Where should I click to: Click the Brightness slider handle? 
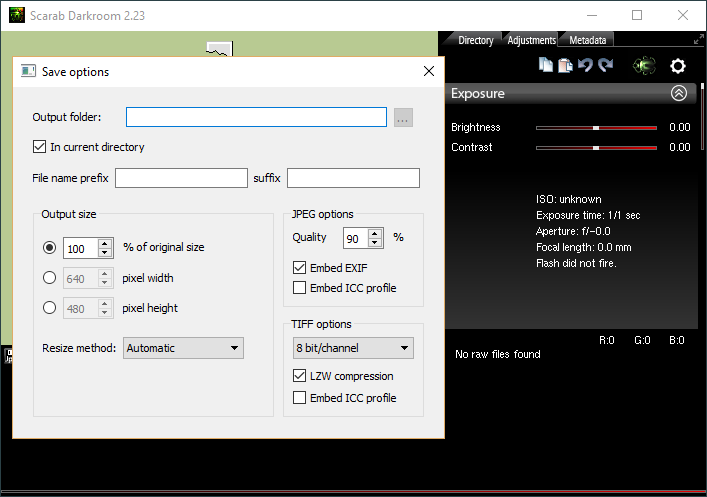(x=596, y=128)
